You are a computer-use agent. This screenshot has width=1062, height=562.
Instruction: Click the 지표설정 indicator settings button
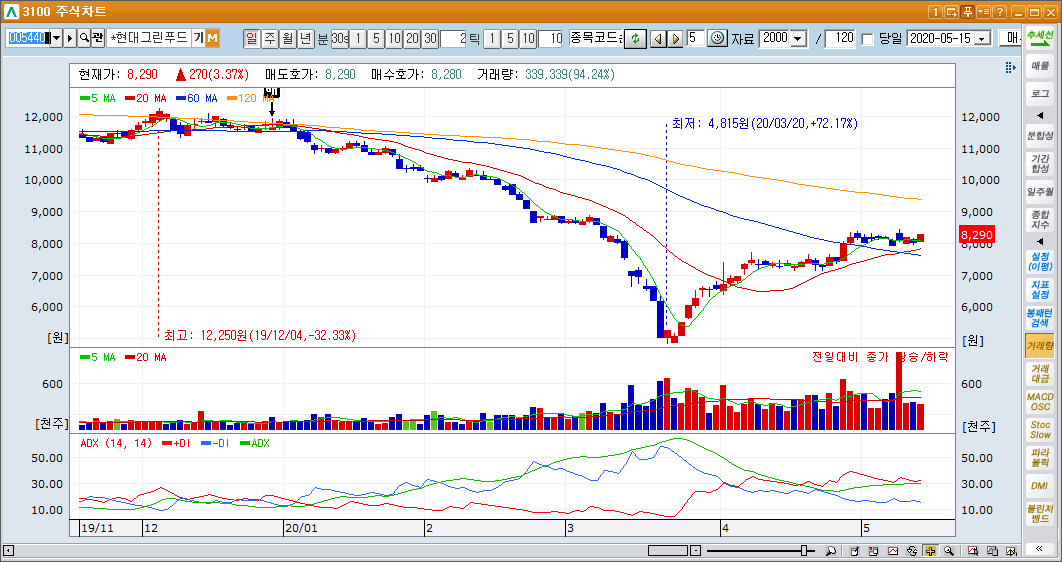tap(1040, 290)
